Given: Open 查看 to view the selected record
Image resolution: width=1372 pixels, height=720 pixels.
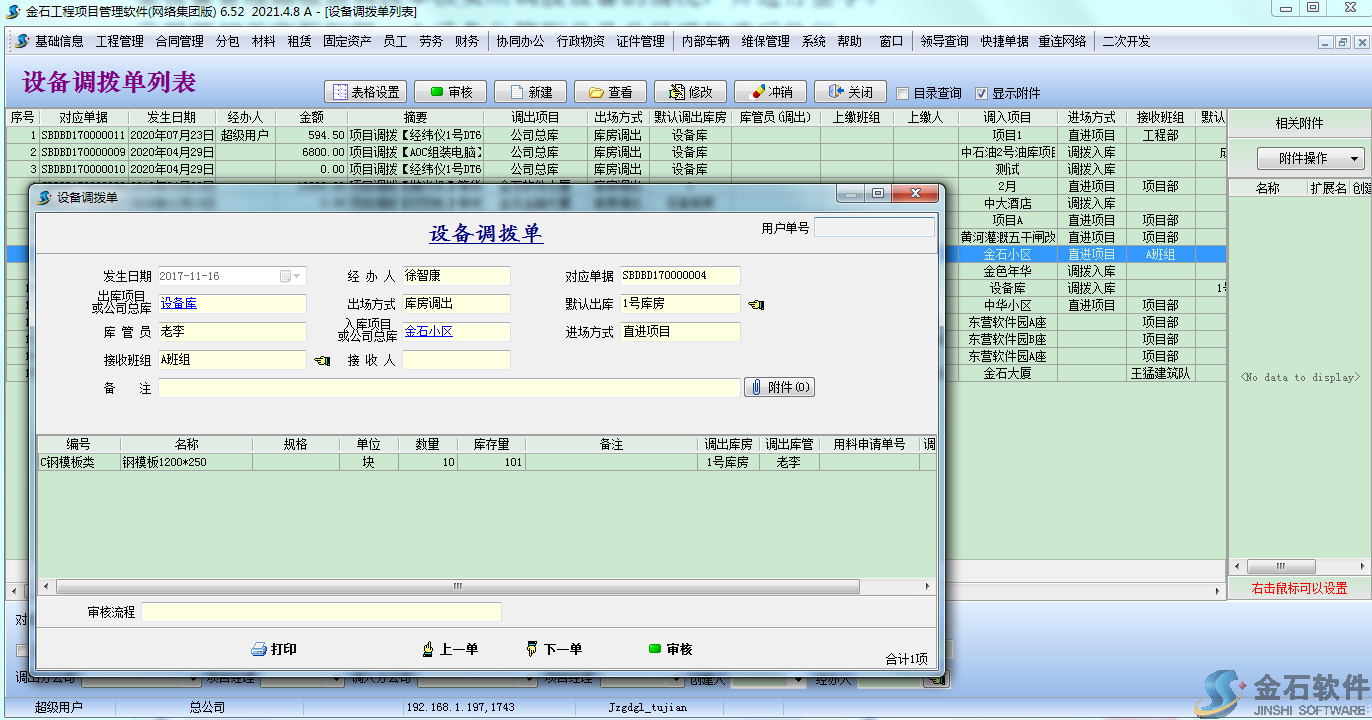Looking at the screenshot, I should [610, 90].
